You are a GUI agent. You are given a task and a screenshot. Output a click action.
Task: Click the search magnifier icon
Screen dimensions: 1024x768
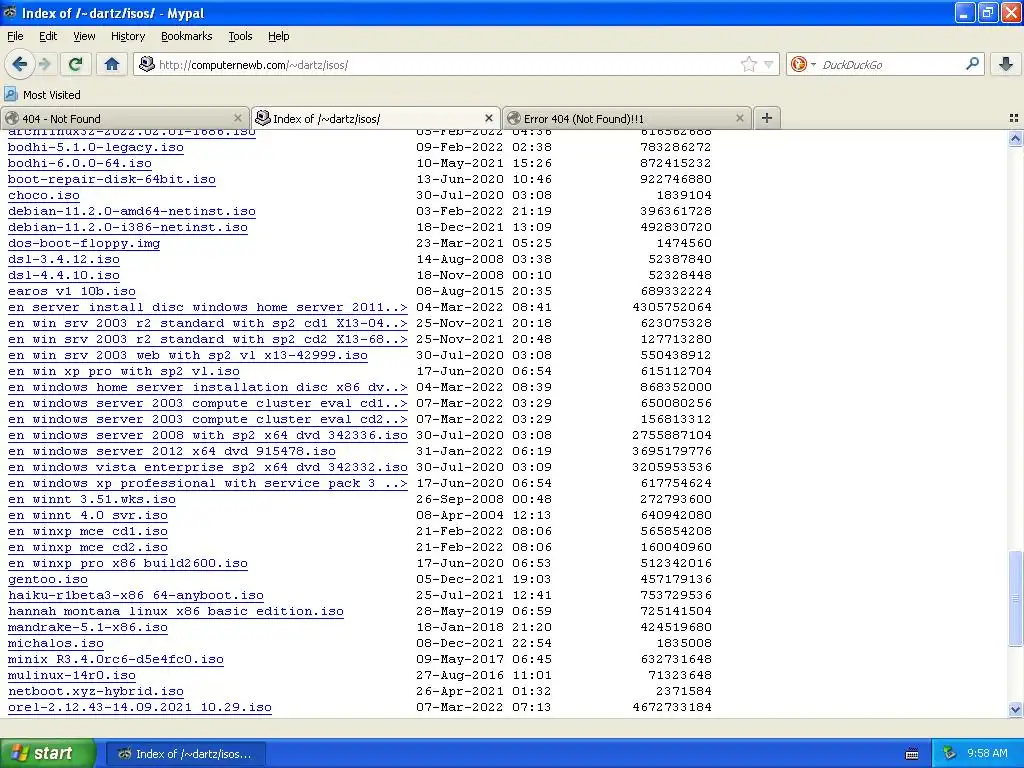pyautogui.click(x=972, y=63)
